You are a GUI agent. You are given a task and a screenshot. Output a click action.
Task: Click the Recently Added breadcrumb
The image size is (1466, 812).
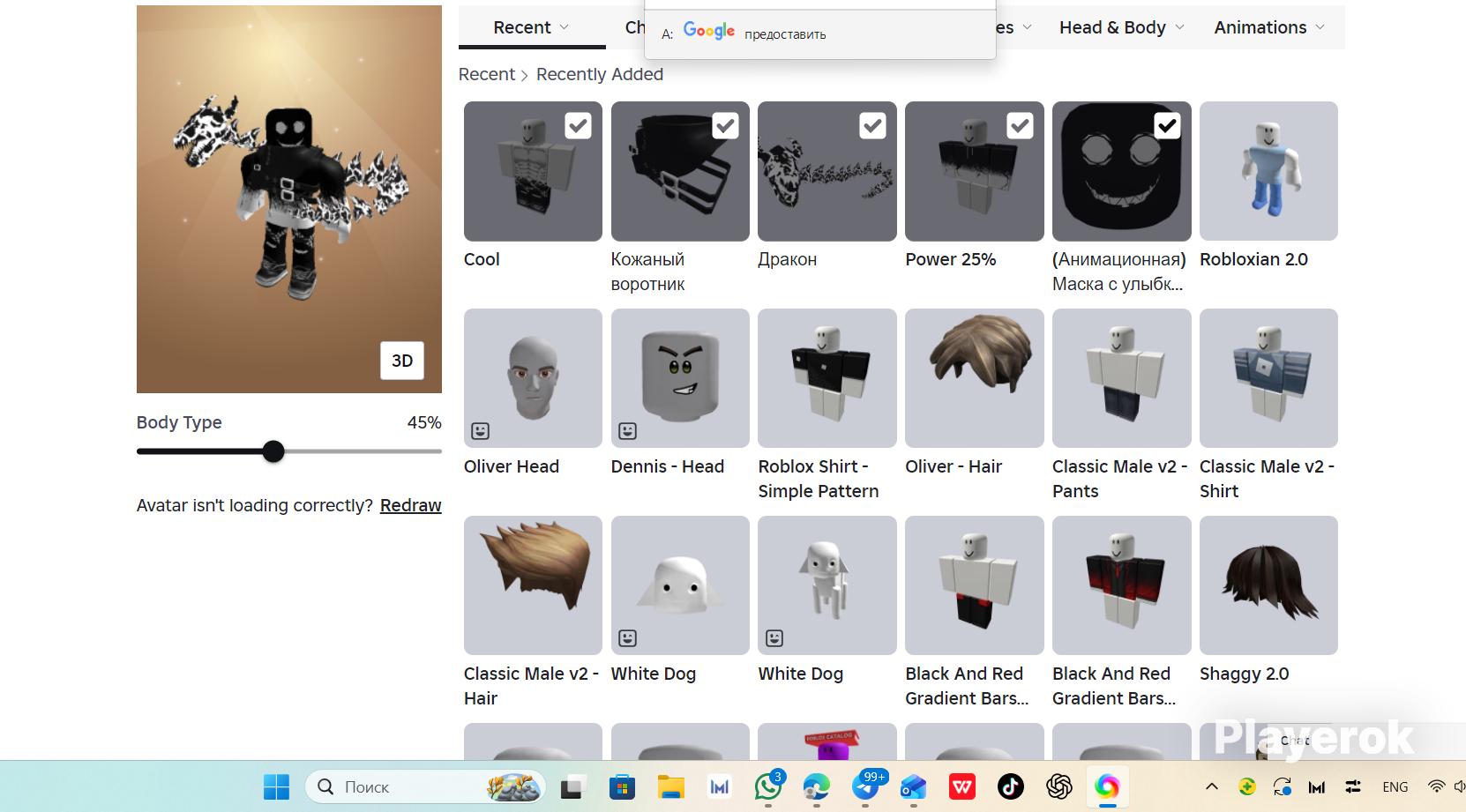(600, 75)
